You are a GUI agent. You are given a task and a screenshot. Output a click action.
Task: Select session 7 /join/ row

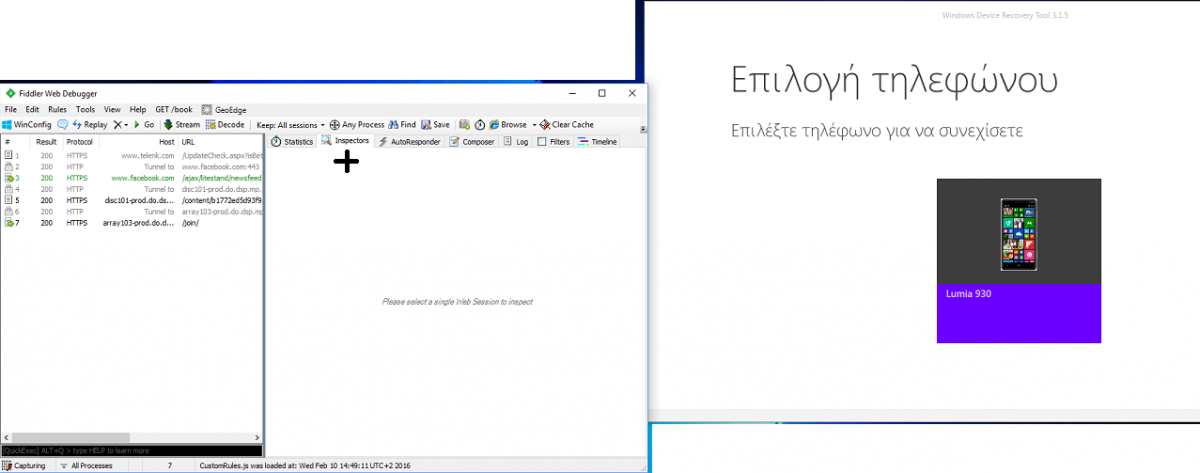(x=132, y=223)
